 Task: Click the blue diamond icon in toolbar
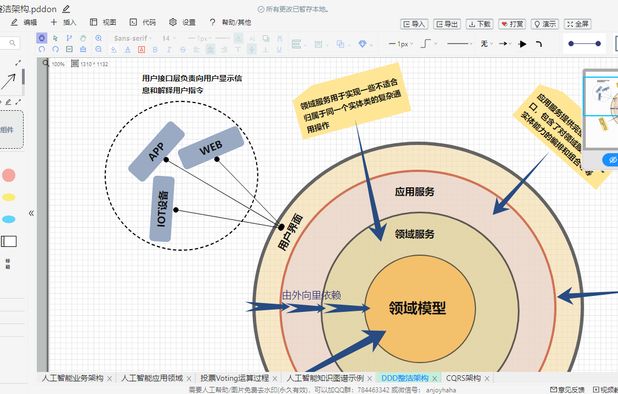point(363,44)
